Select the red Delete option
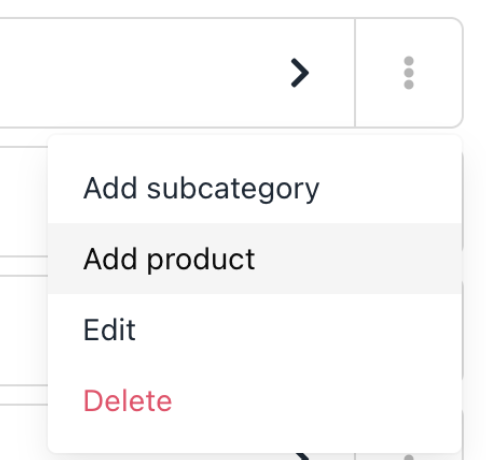The width and height of the screenshot is (486, 460). click(x=255, y=400)
